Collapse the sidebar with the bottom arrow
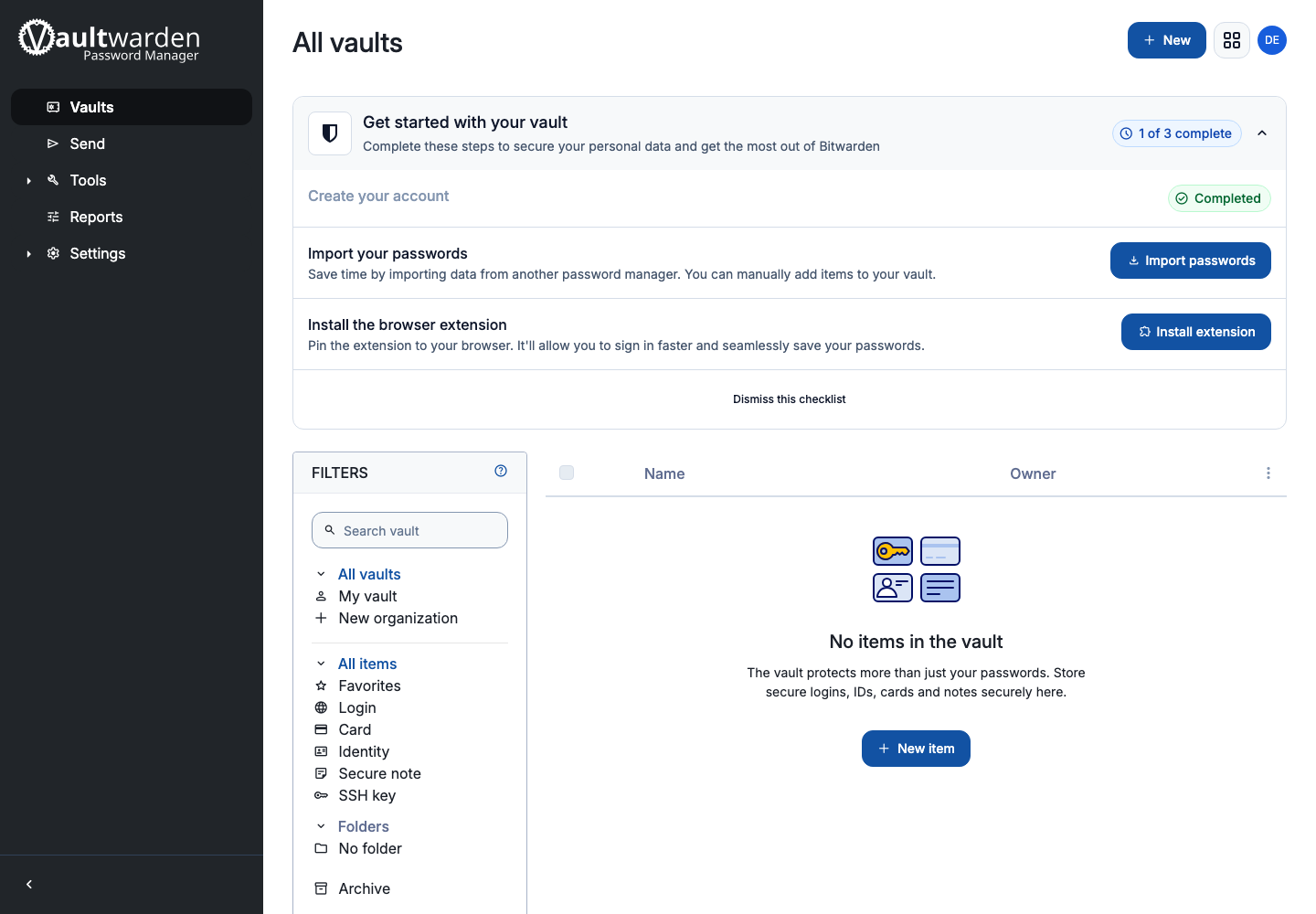This screenshot has height=914, width=1316. [x=29, y=884]
